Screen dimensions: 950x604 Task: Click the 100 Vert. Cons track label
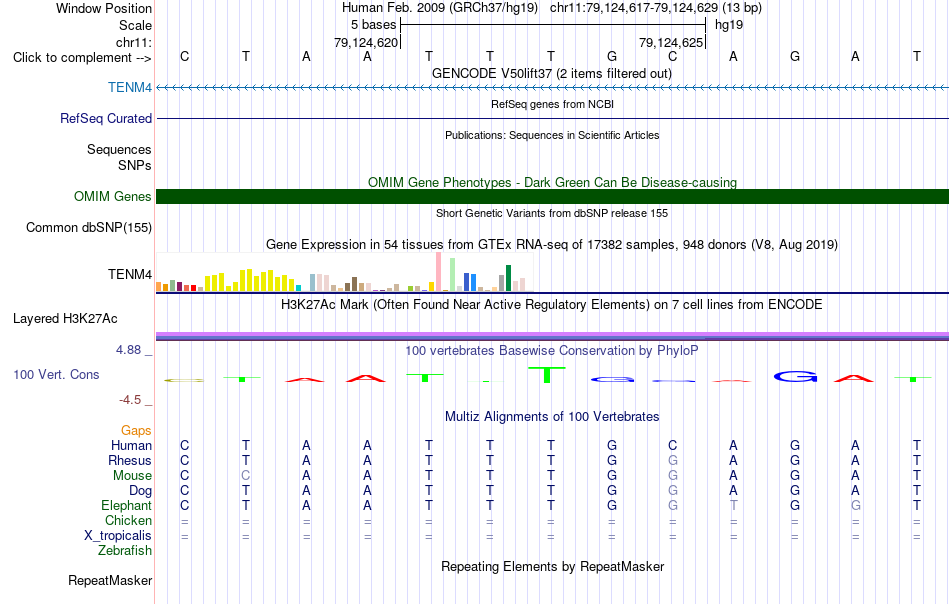tap(56, 374)
